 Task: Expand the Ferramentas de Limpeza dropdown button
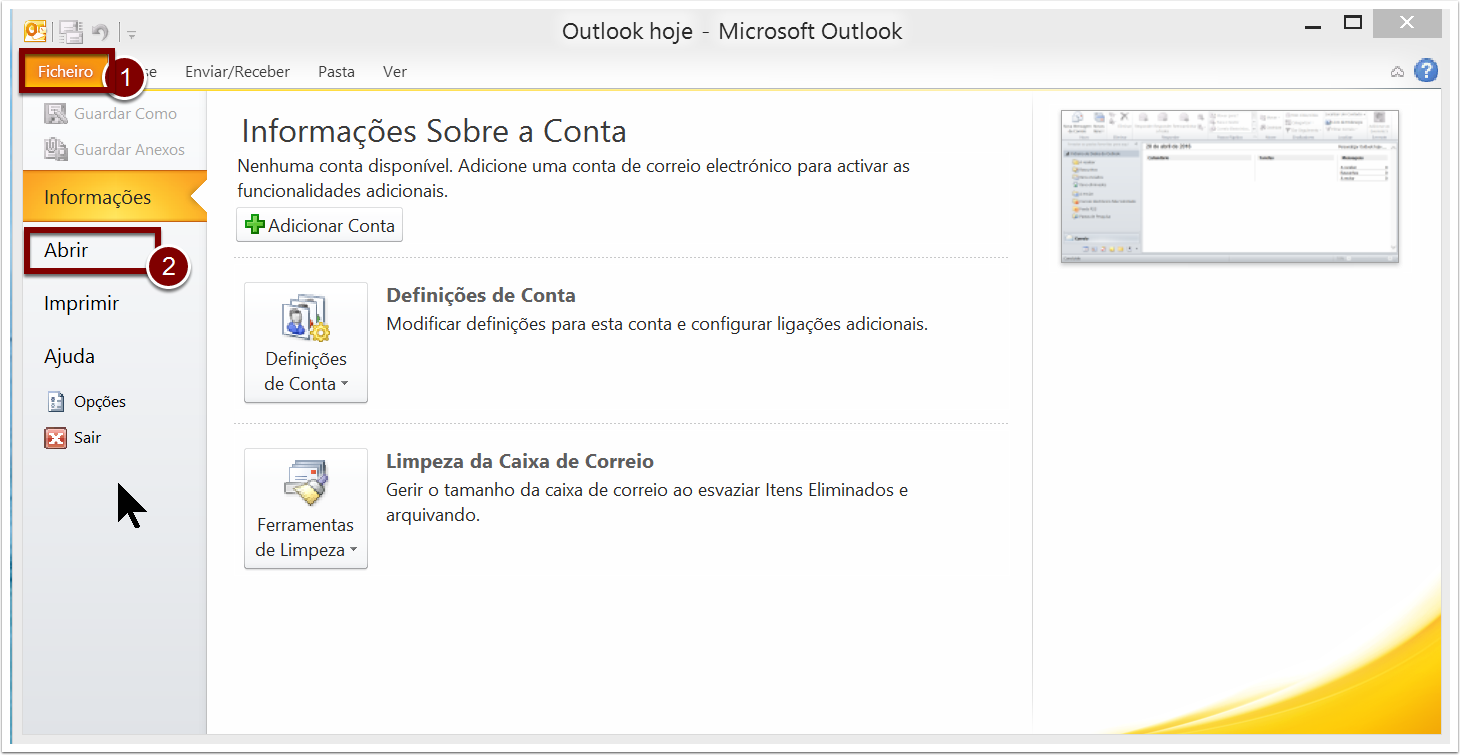[x=306, y=509]
